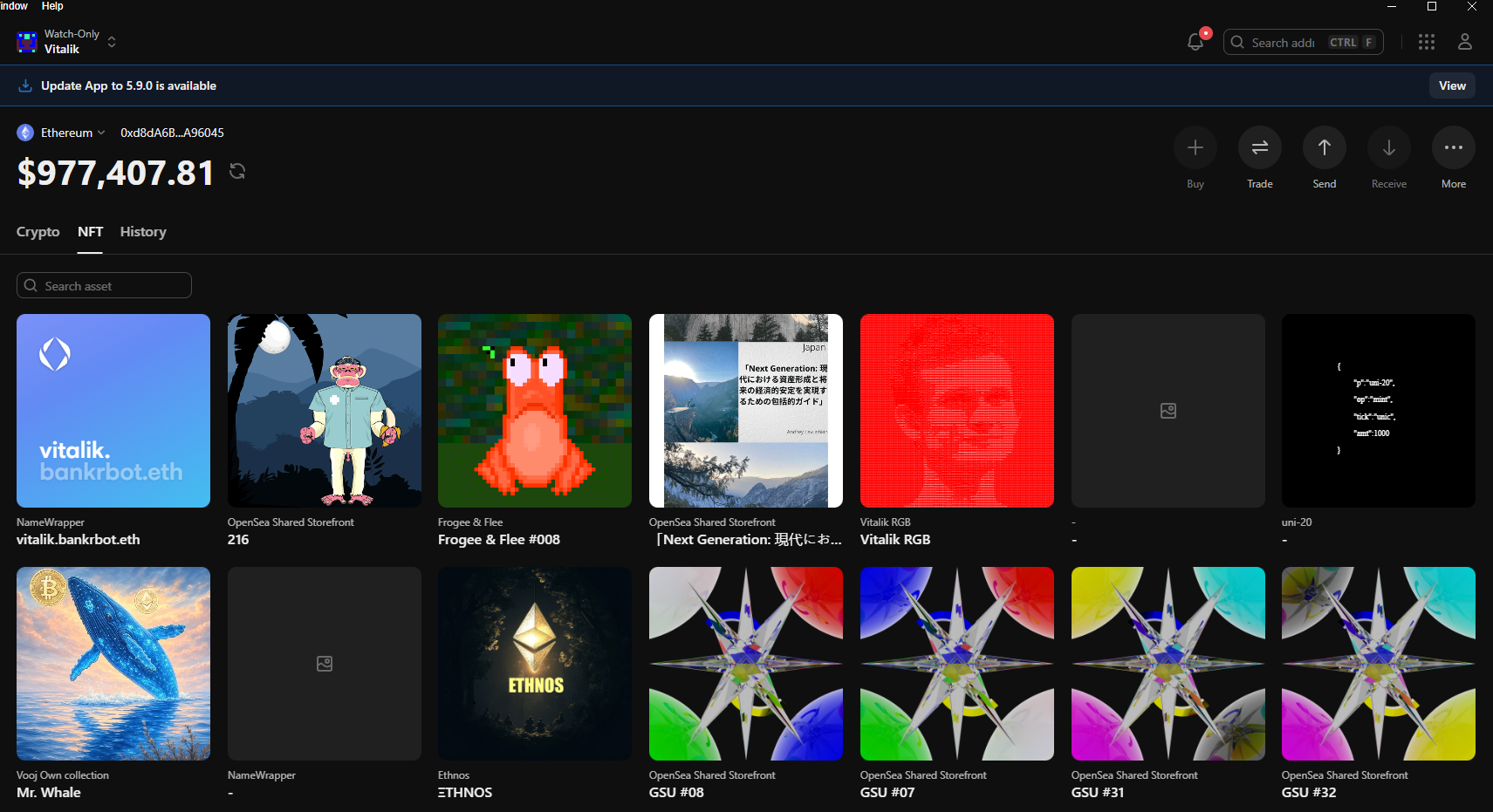Image resolution: width=1493 pixels, height=812 pixels.
Task: Click the 'Vitalik RGB' title text
Action: tap(895, 540)
